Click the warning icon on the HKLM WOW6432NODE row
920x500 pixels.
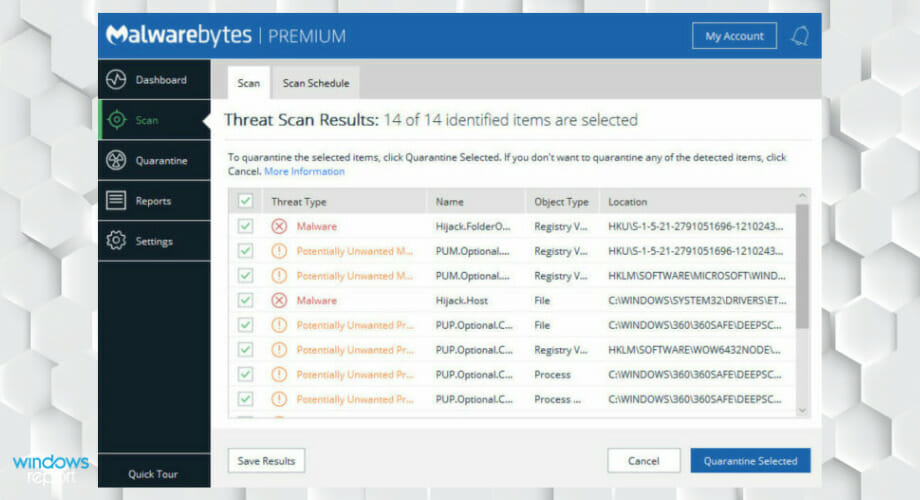279,349
